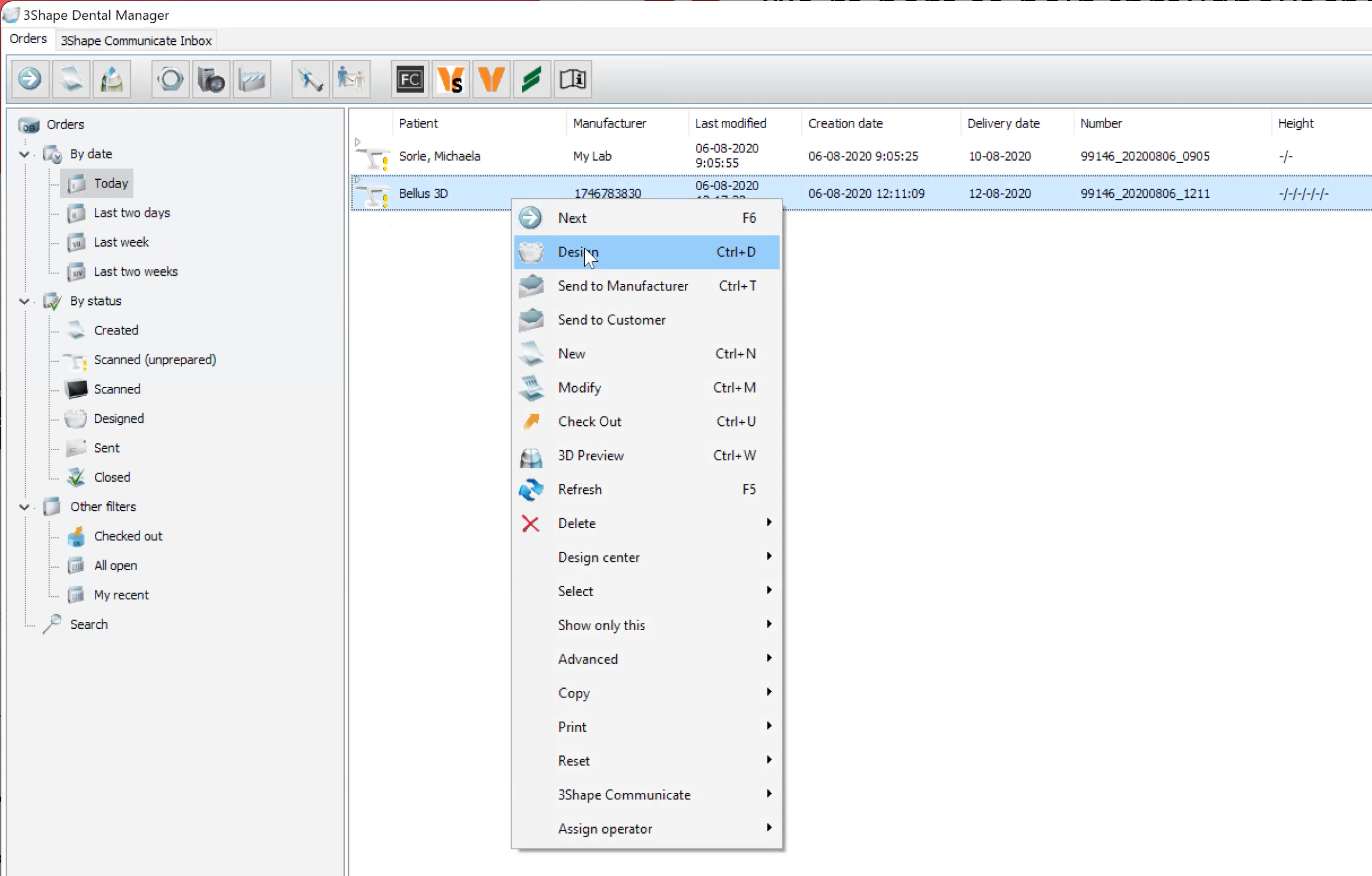The image size is (1372, 876).
Task: Sort orders by Last modified column header
Action: [x=730, y=123]
